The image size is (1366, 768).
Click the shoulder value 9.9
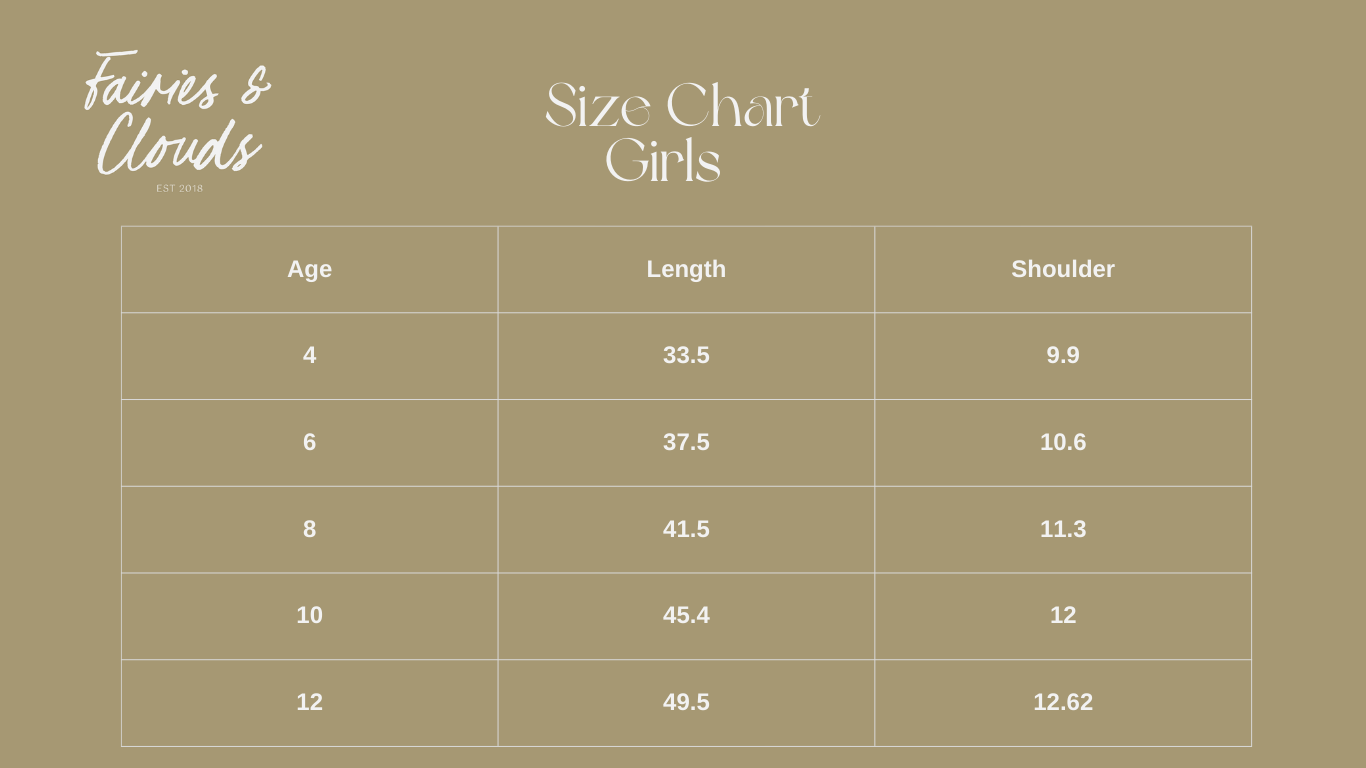1062,355
